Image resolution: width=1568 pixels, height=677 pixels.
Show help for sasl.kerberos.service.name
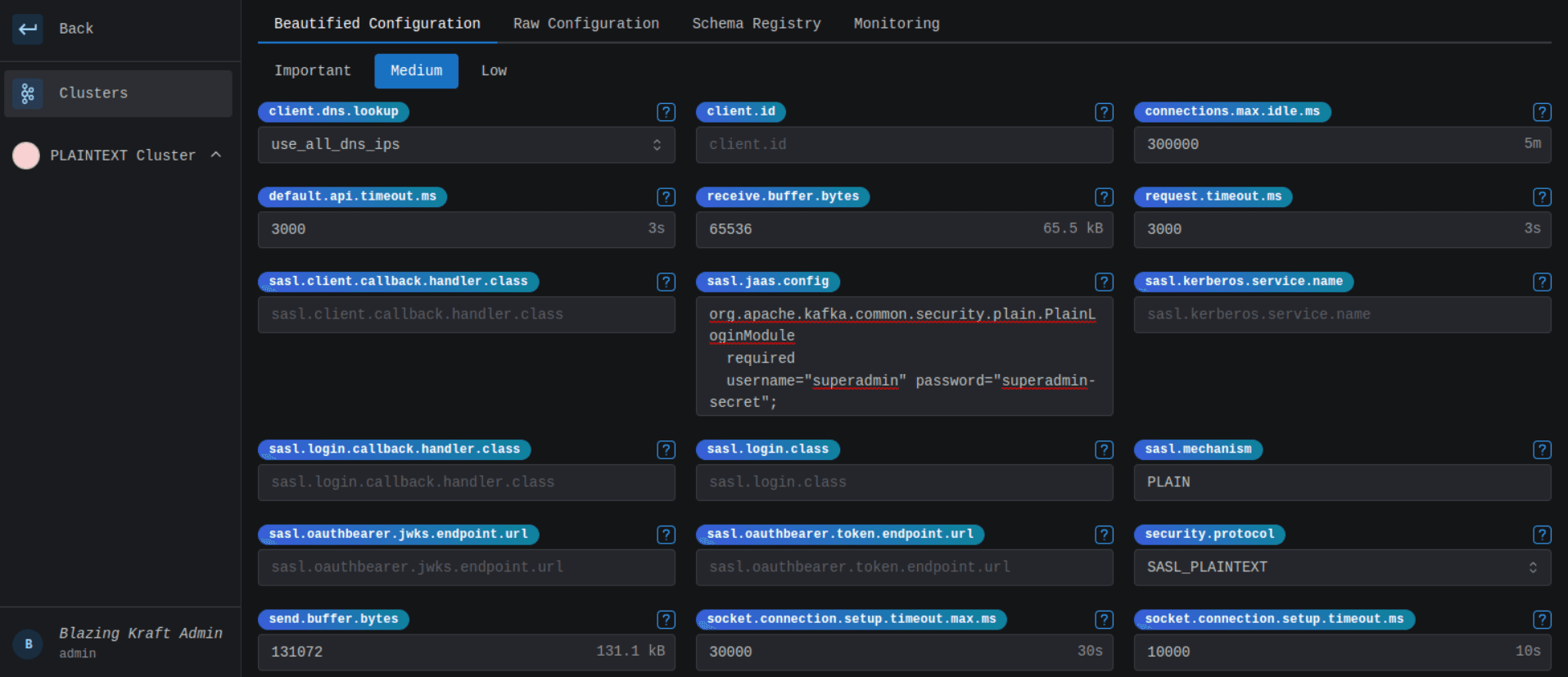1543,282
